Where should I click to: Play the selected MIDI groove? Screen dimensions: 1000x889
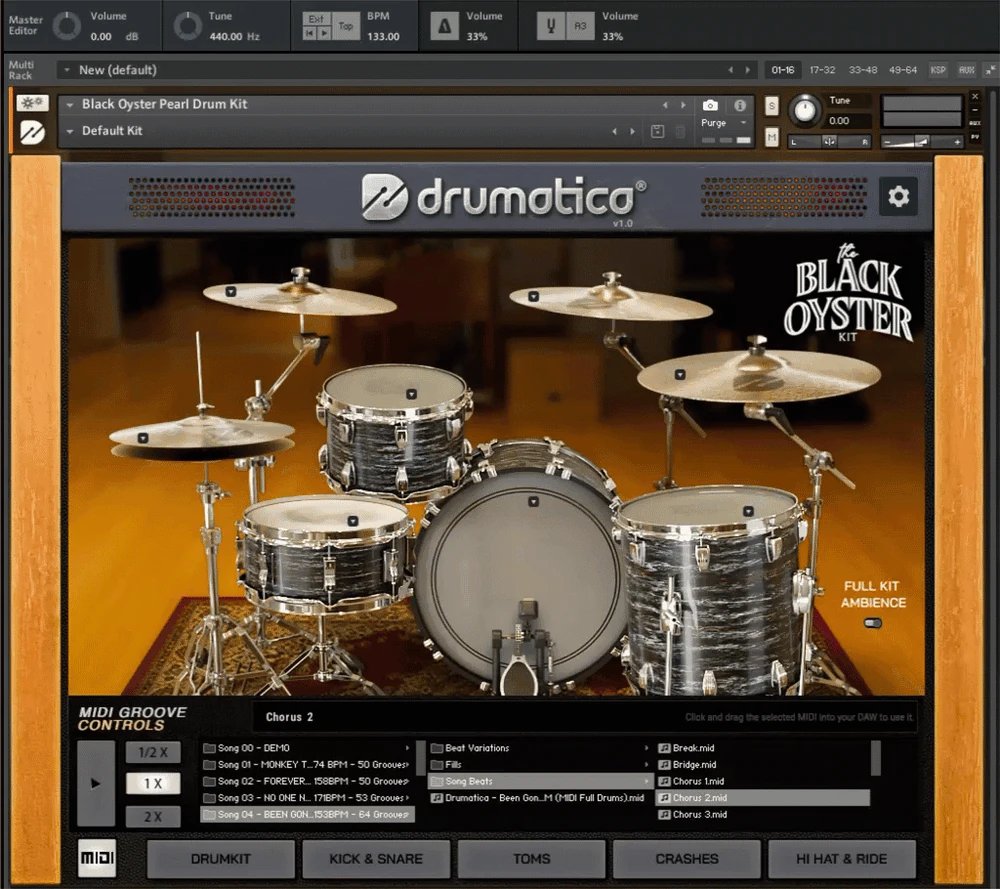(96, 783)
